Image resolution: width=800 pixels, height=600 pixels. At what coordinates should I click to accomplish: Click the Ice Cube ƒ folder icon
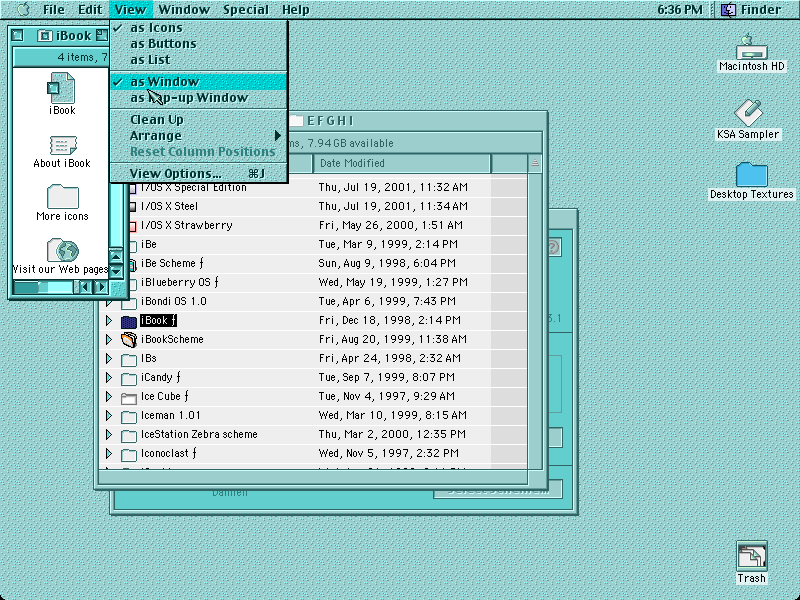129,397
